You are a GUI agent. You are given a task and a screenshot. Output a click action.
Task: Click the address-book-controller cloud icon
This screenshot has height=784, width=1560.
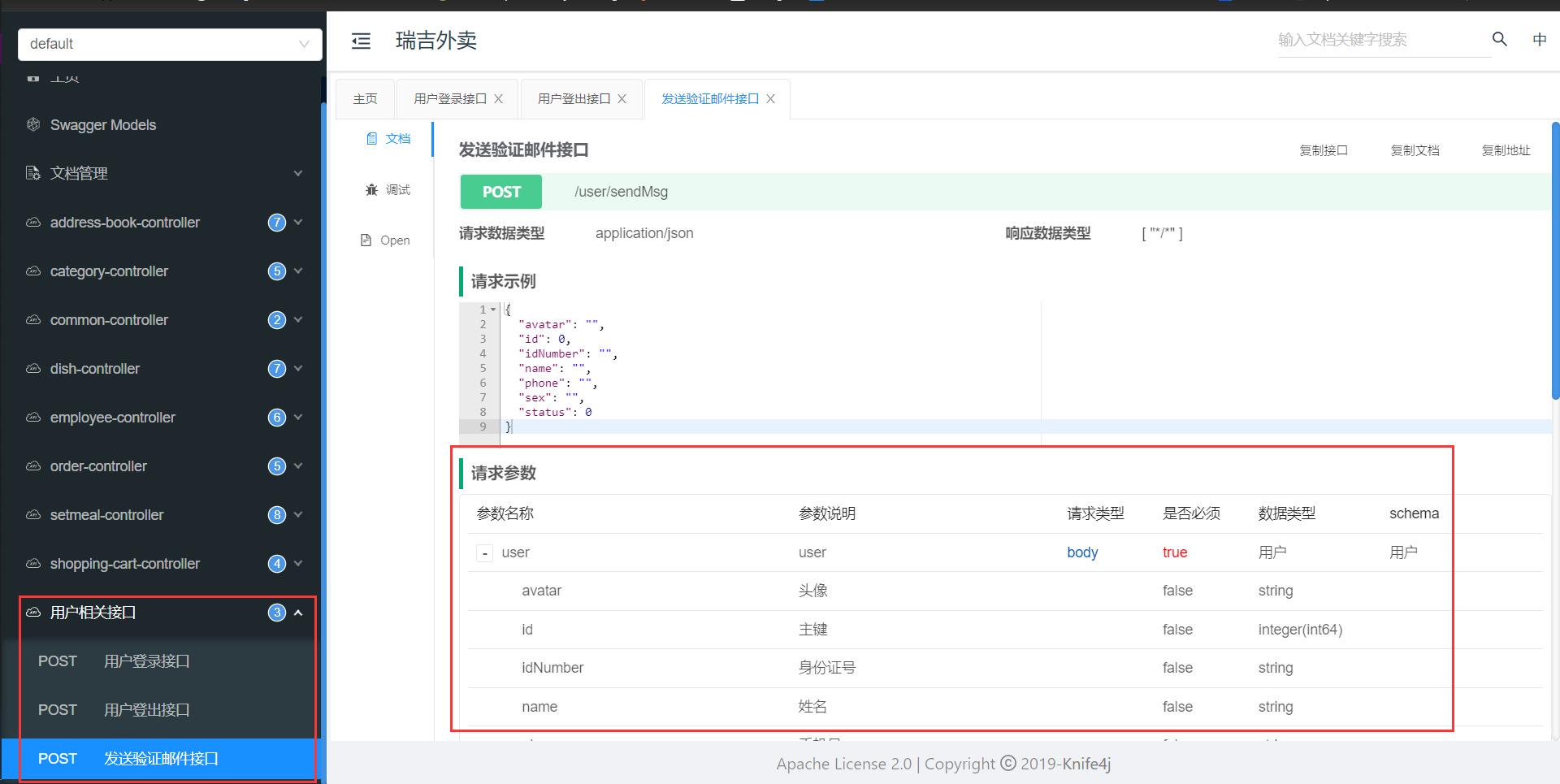(x=33, y=222)
